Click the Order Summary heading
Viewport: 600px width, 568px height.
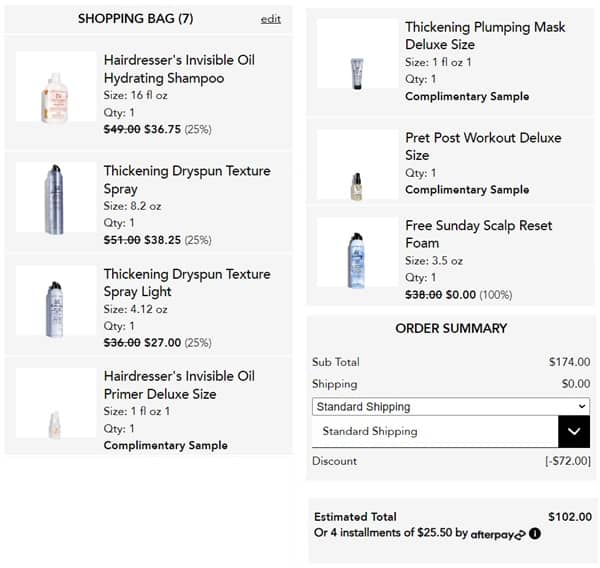[x=451, y=328]
